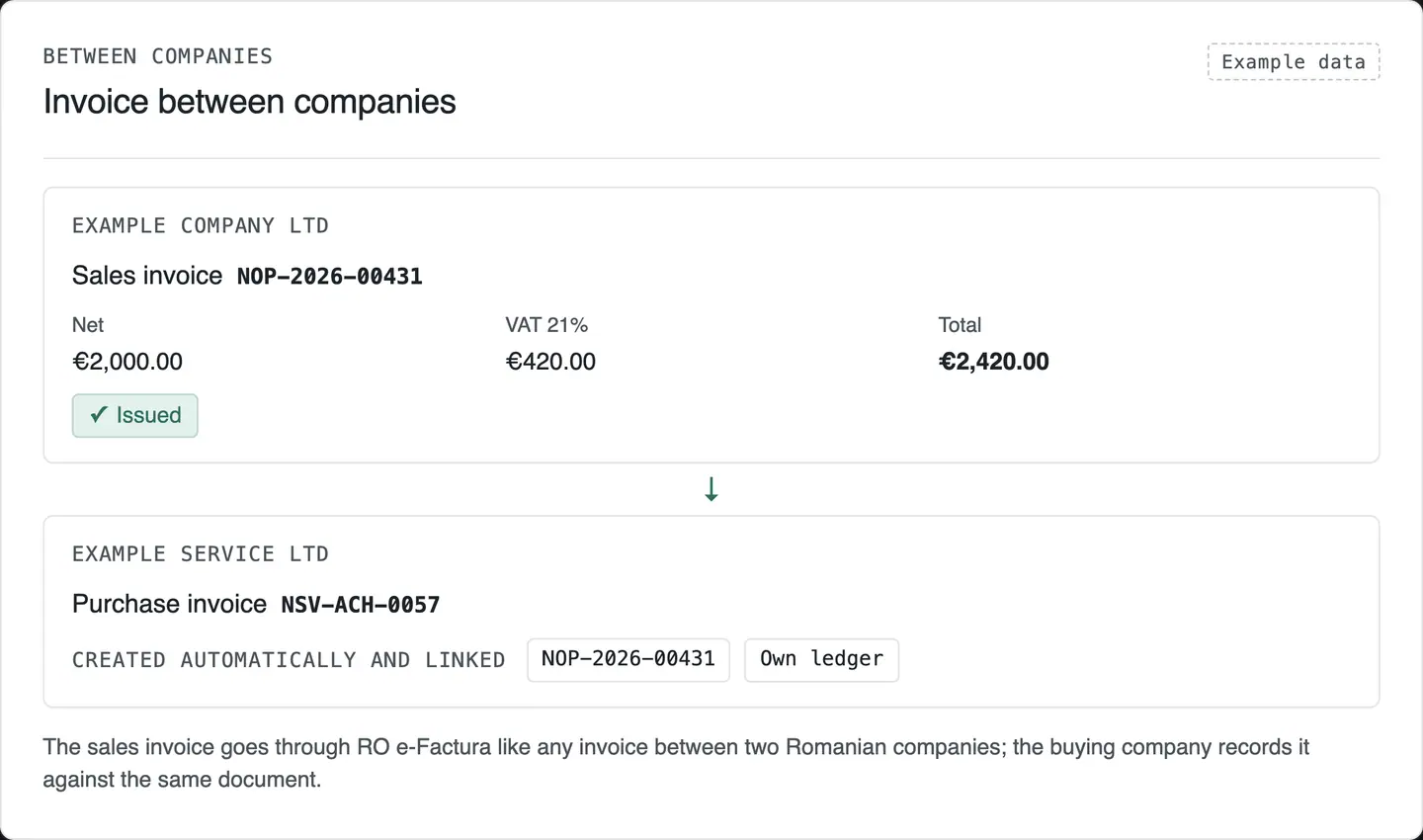
Task: Click the Net label
Action: (88, 325)
